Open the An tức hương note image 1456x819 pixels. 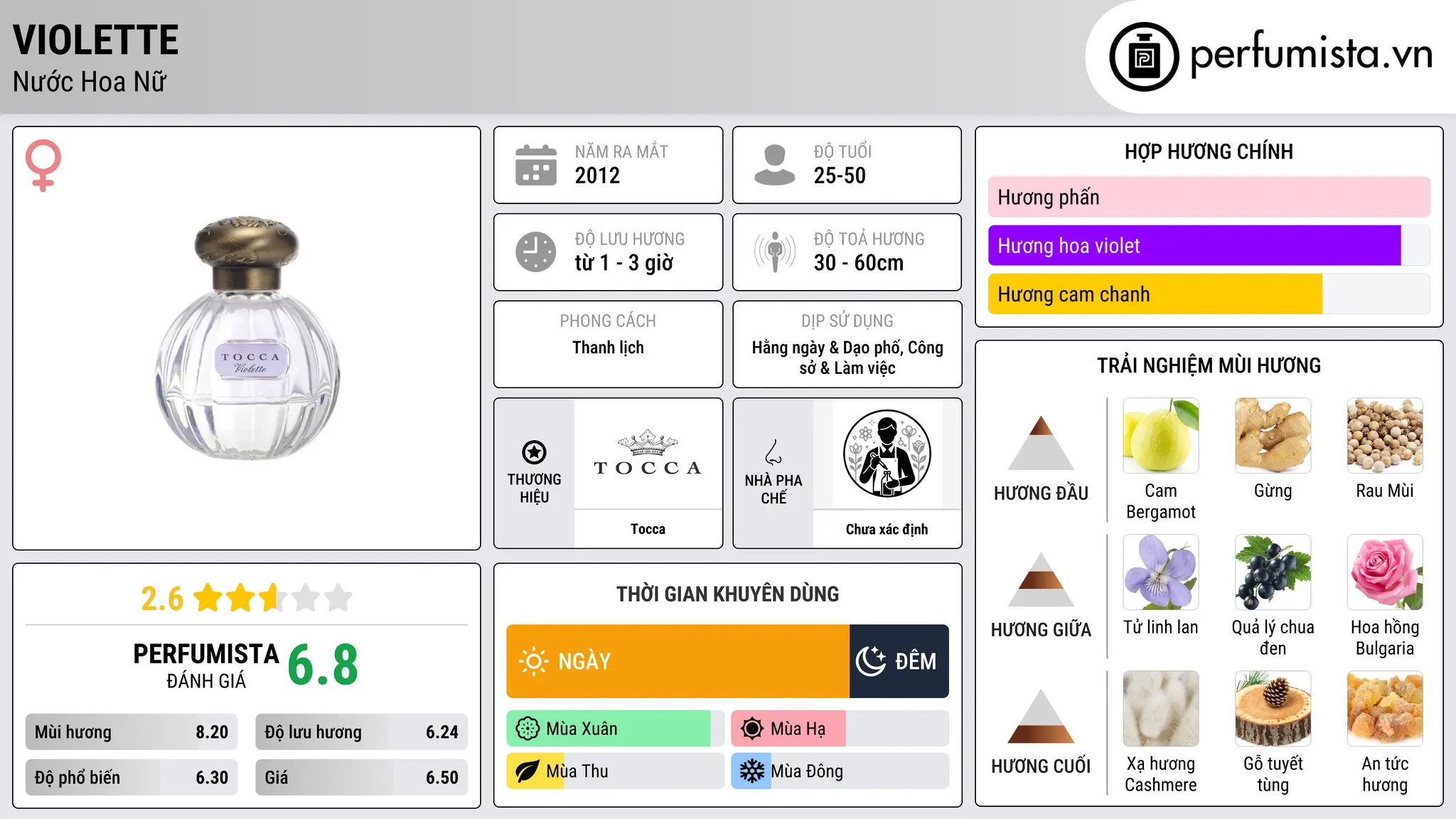click(1385, 709)
